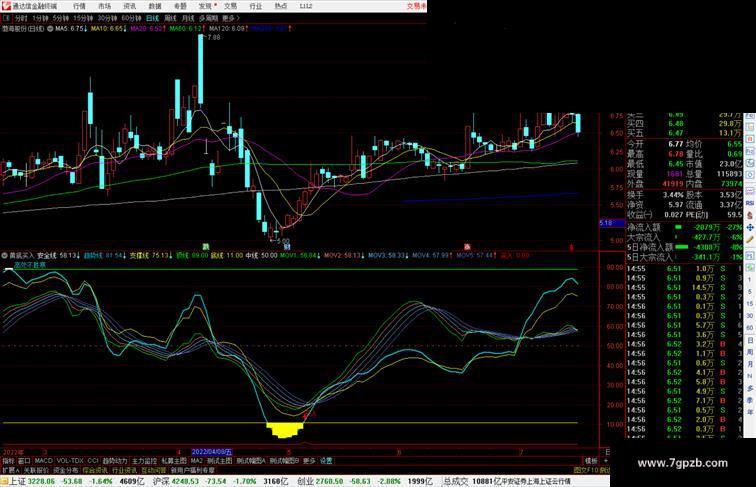Viewport: 756px width, 487px height.
Task: Click the 15 minute shortcut in right sidebar
Action: click(x=750, y=304)
